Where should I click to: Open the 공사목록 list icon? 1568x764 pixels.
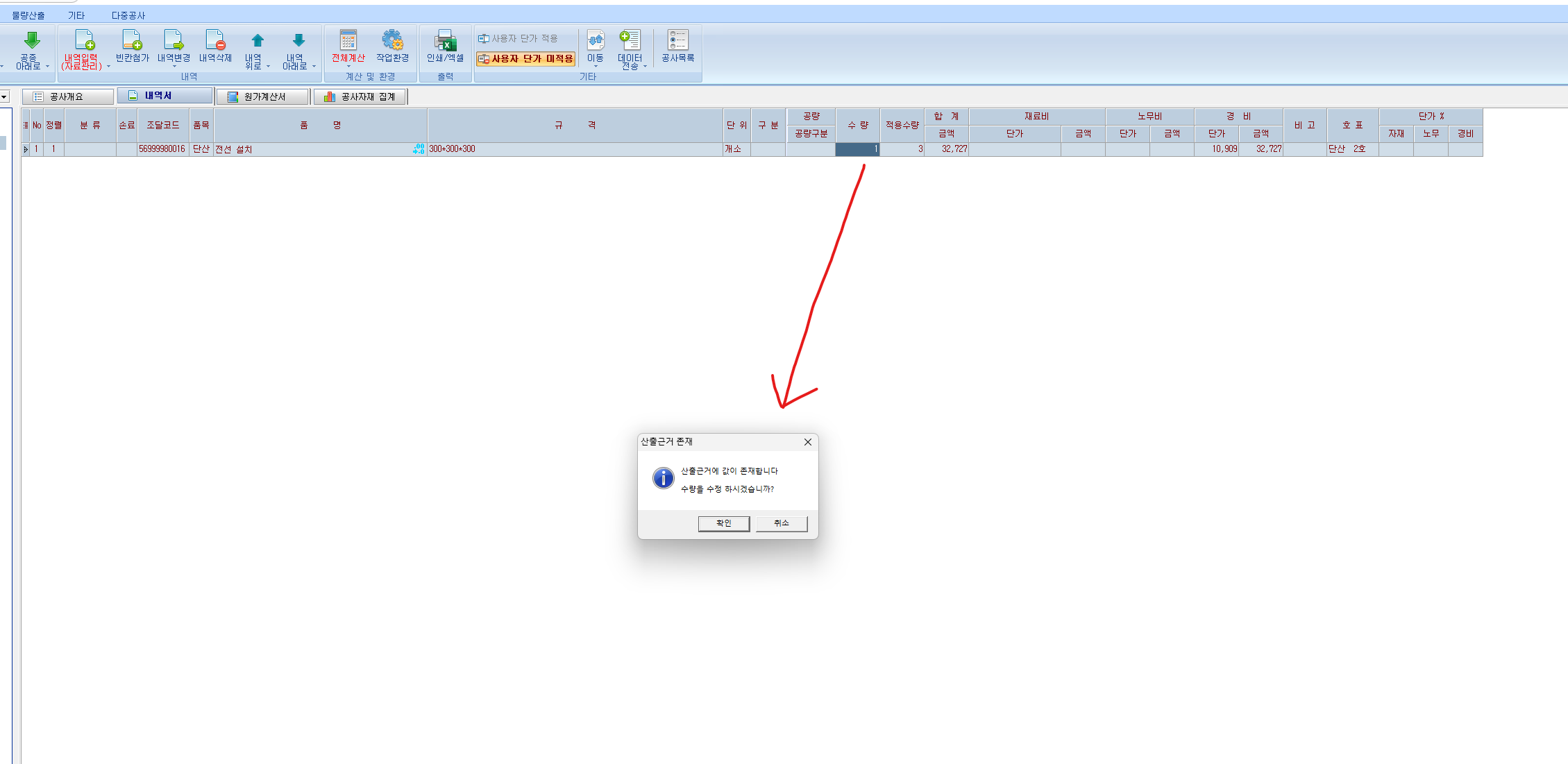677,40
